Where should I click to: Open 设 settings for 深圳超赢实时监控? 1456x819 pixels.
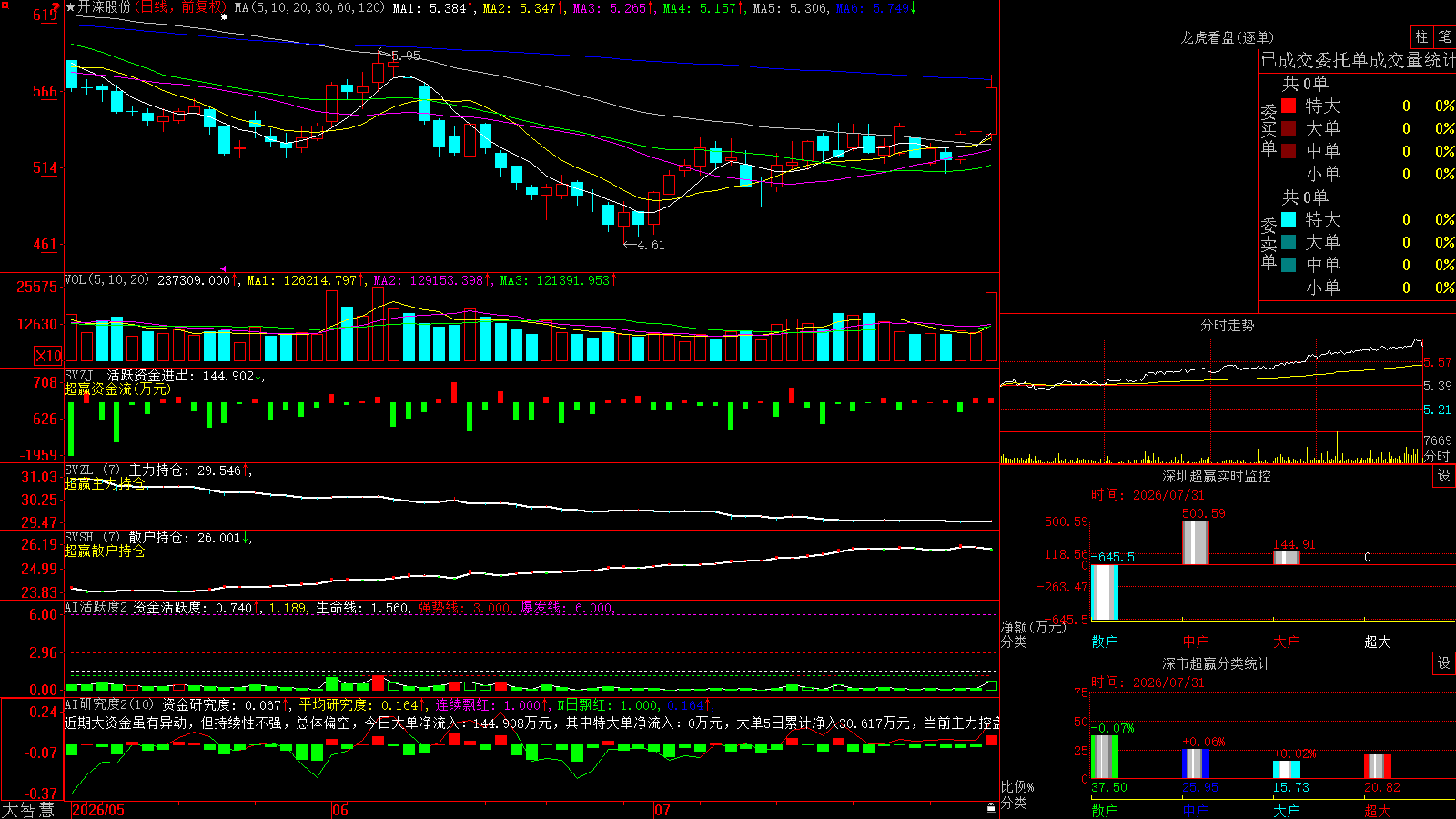[1444, 476]
